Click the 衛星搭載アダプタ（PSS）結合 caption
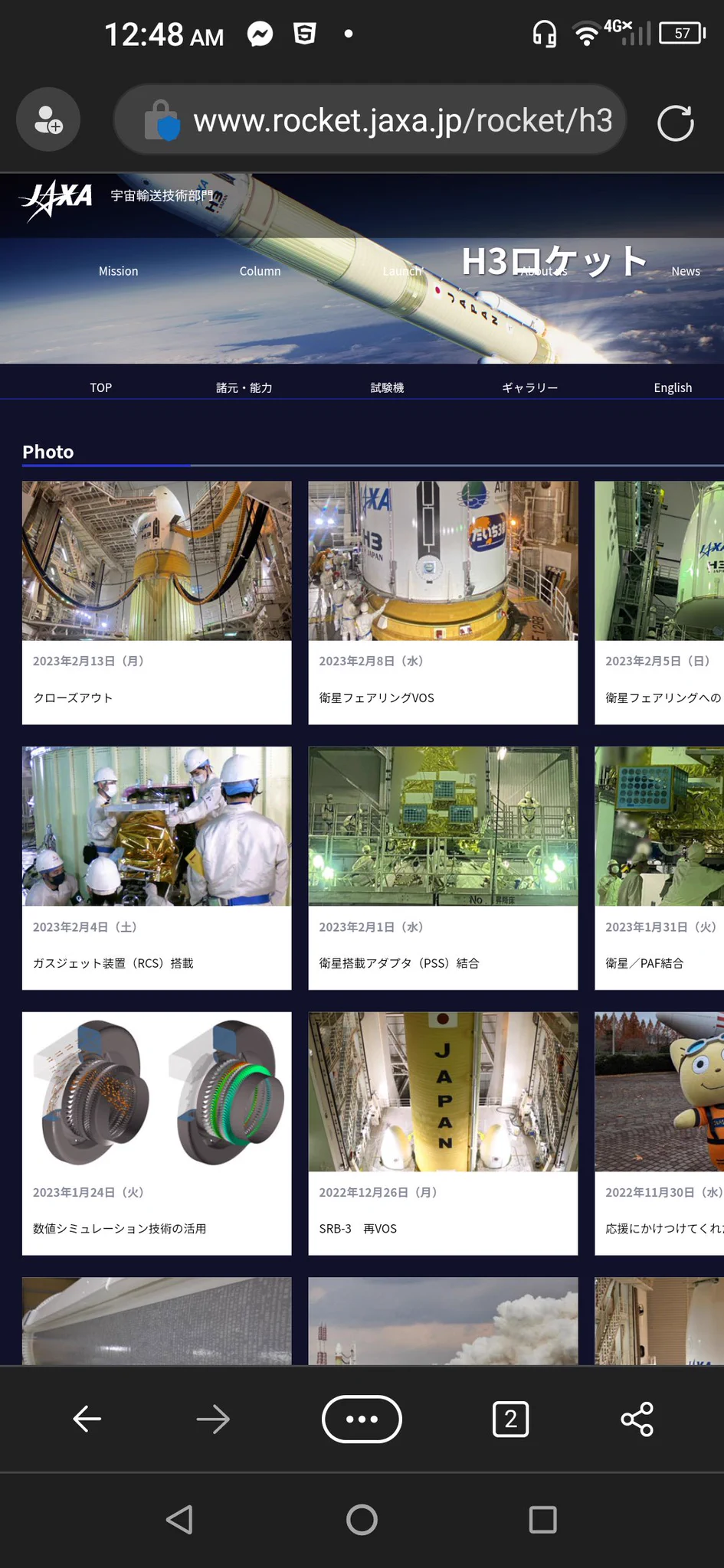Image resolution: width=724 pixels, height=1568 pixels. tap(399, 963)
